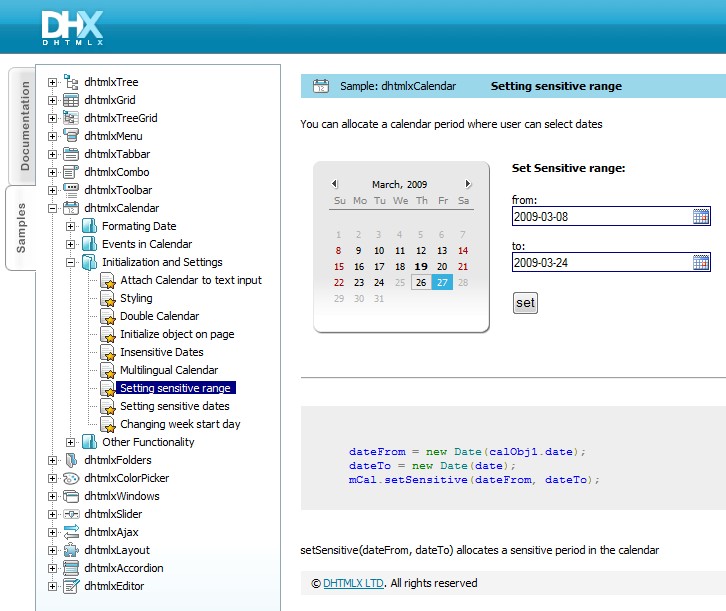Image resolution: width=726 pixels, height=611 pixels.
Task: Open the Double Calendar sample
Action: tap(159, 316)
